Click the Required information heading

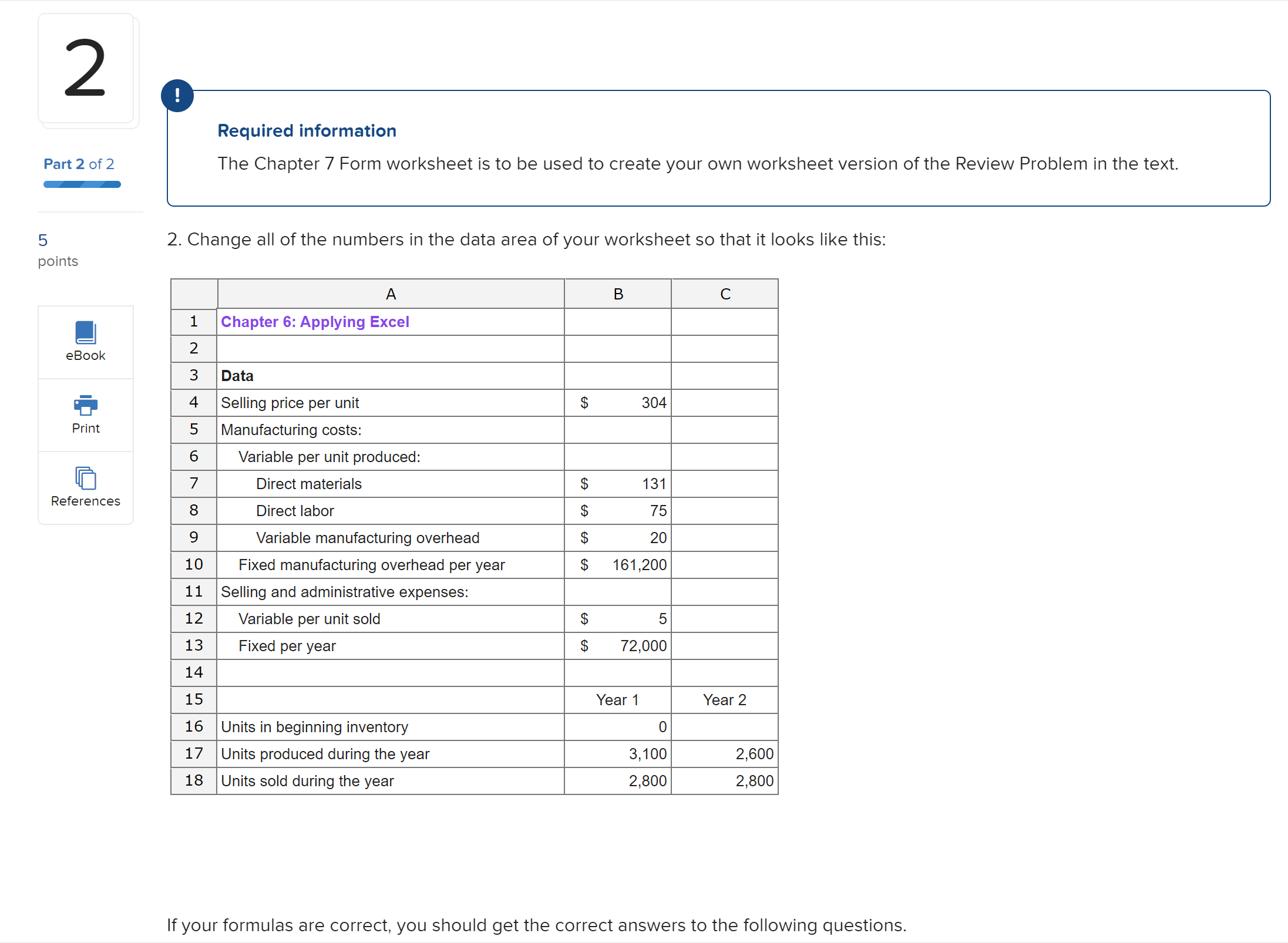coord(307,130)
